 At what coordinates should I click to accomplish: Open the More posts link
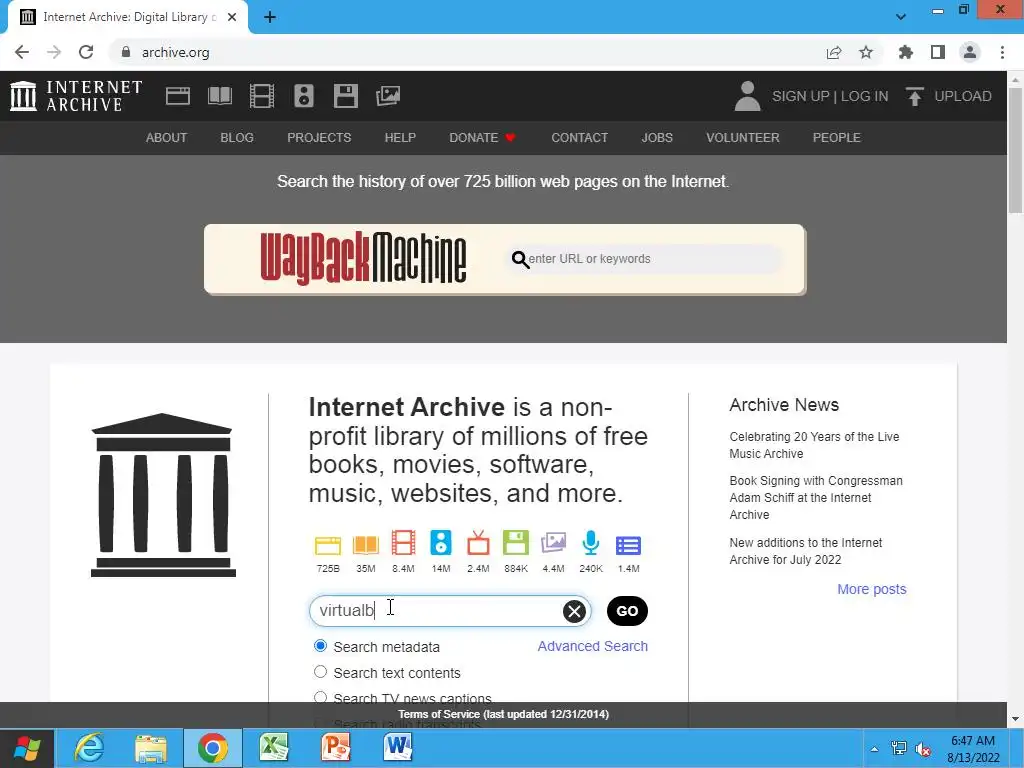pos(872,589)
